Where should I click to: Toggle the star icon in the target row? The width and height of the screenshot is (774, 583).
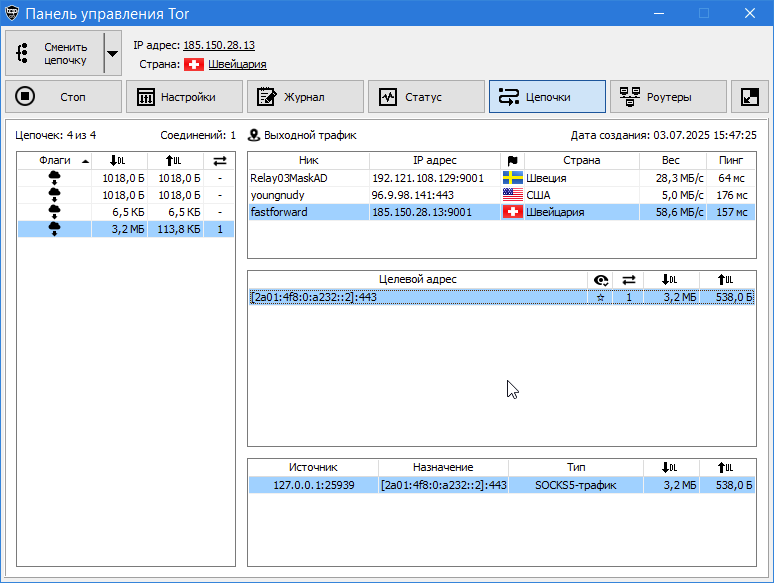[600, 297]
